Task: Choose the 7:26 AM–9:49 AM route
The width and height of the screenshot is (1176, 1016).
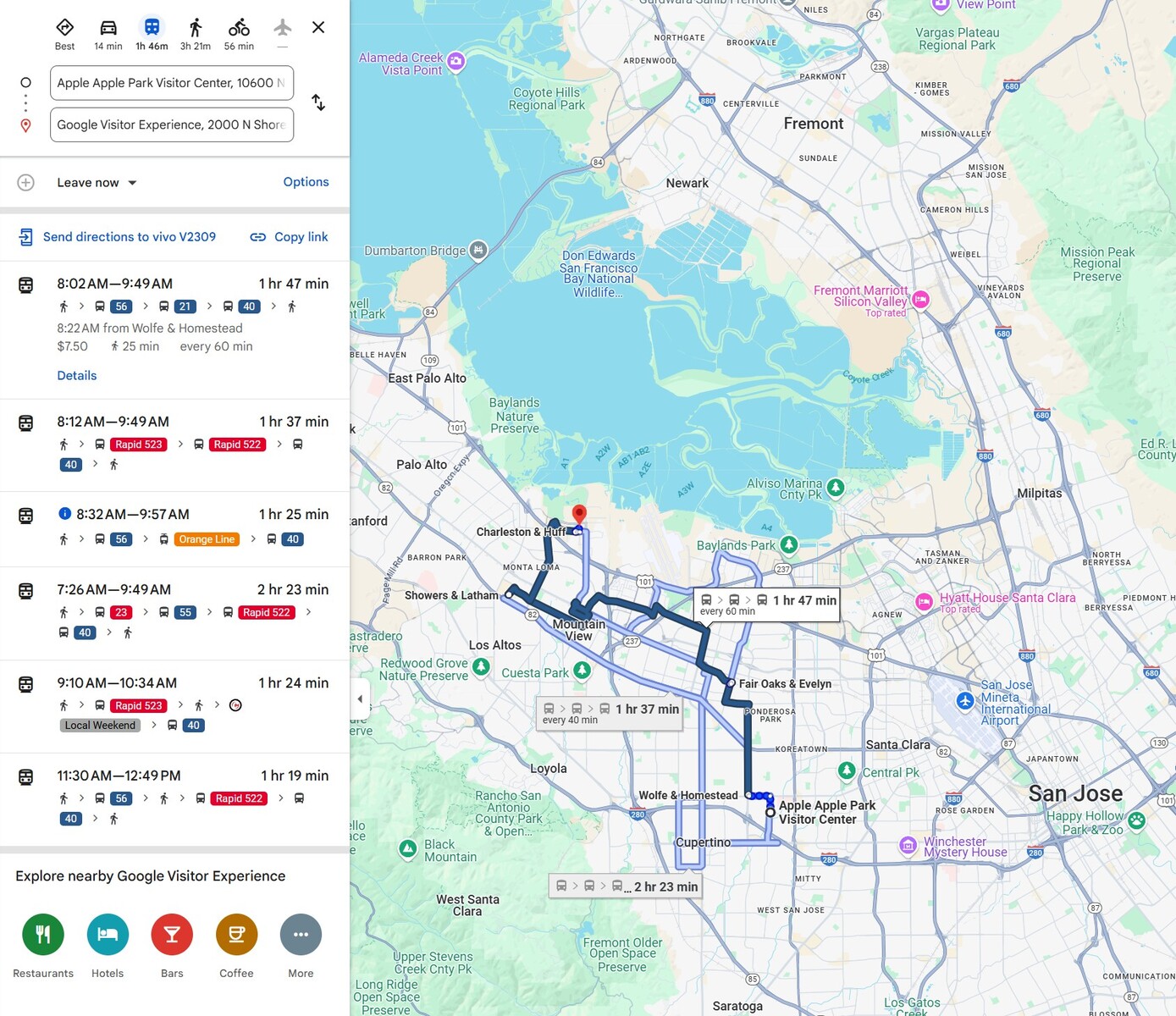Action: (174, 613)
